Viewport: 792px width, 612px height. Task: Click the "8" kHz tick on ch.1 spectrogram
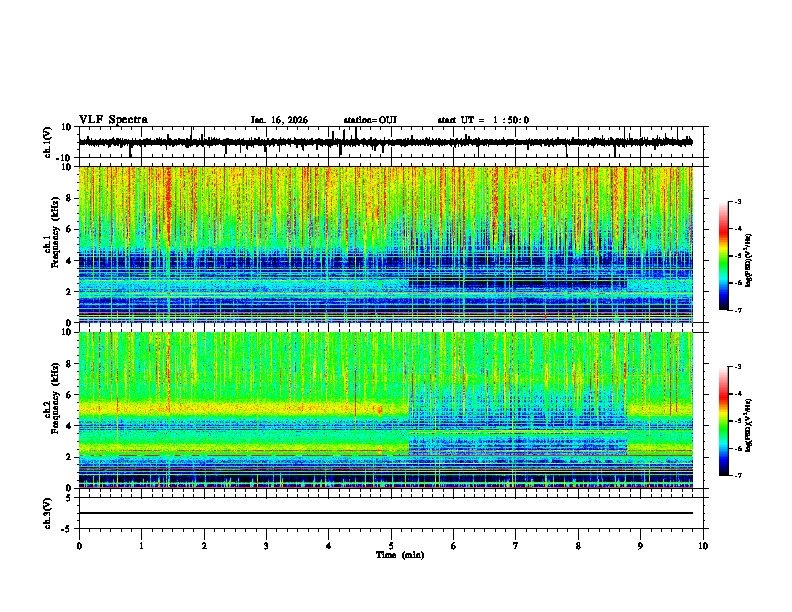[x=69, y=198]
